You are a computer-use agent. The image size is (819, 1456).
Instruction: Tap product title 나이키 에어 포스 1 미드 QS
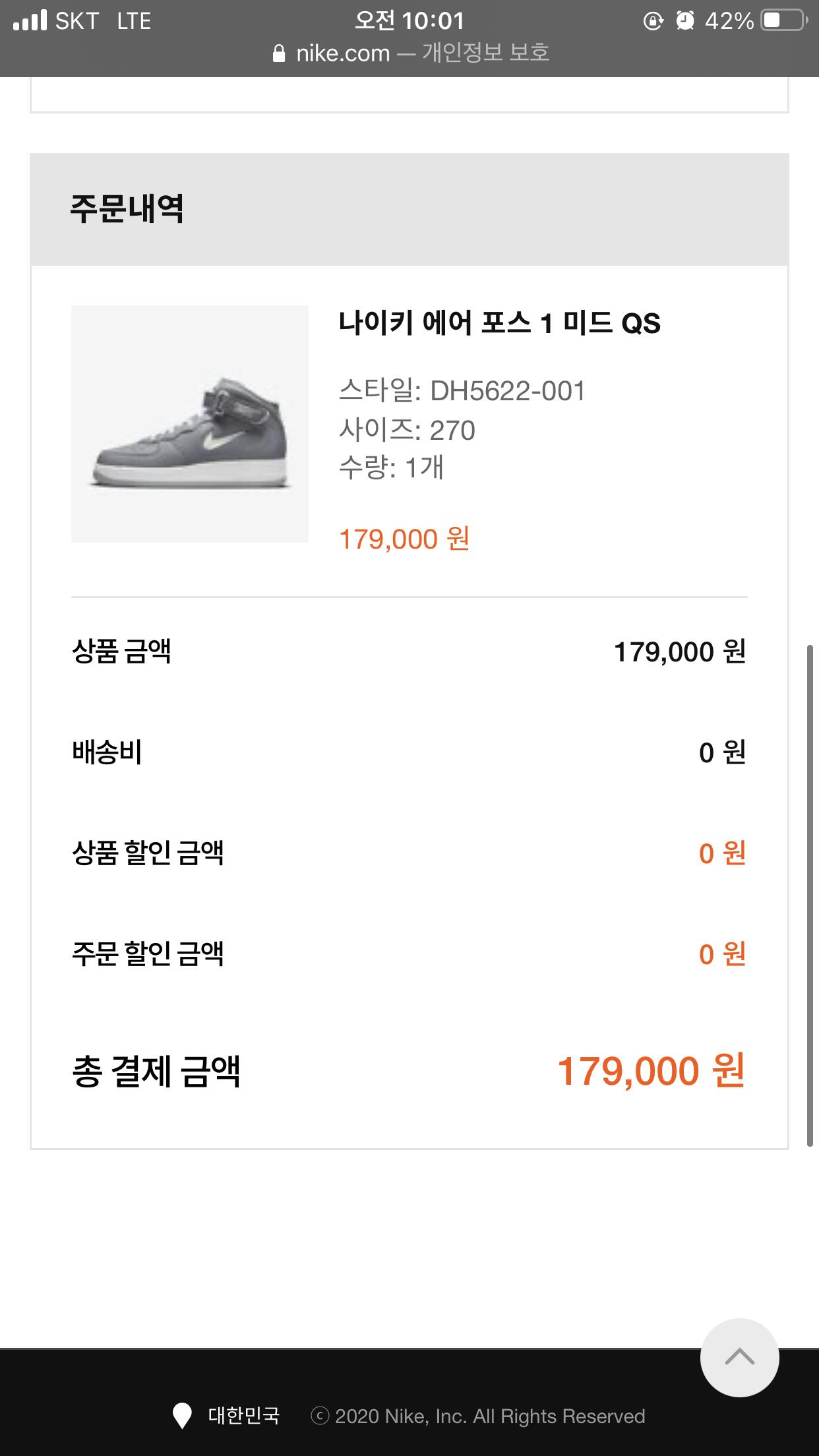499,323
